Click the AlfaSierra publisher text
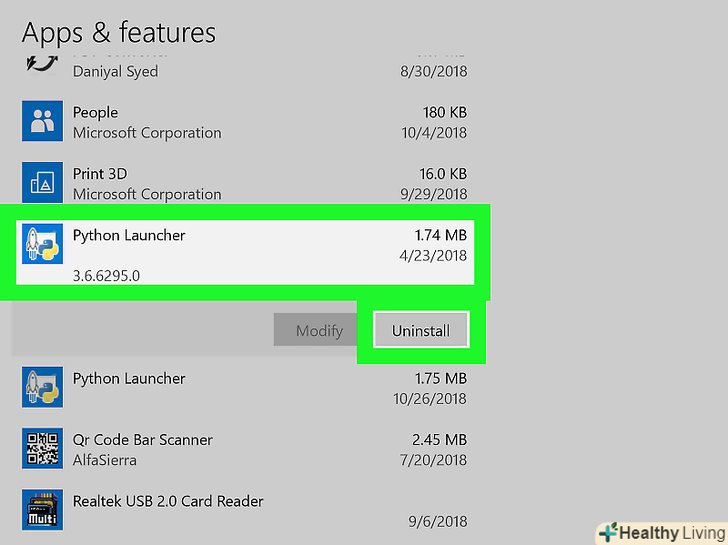 coord(105,460)
